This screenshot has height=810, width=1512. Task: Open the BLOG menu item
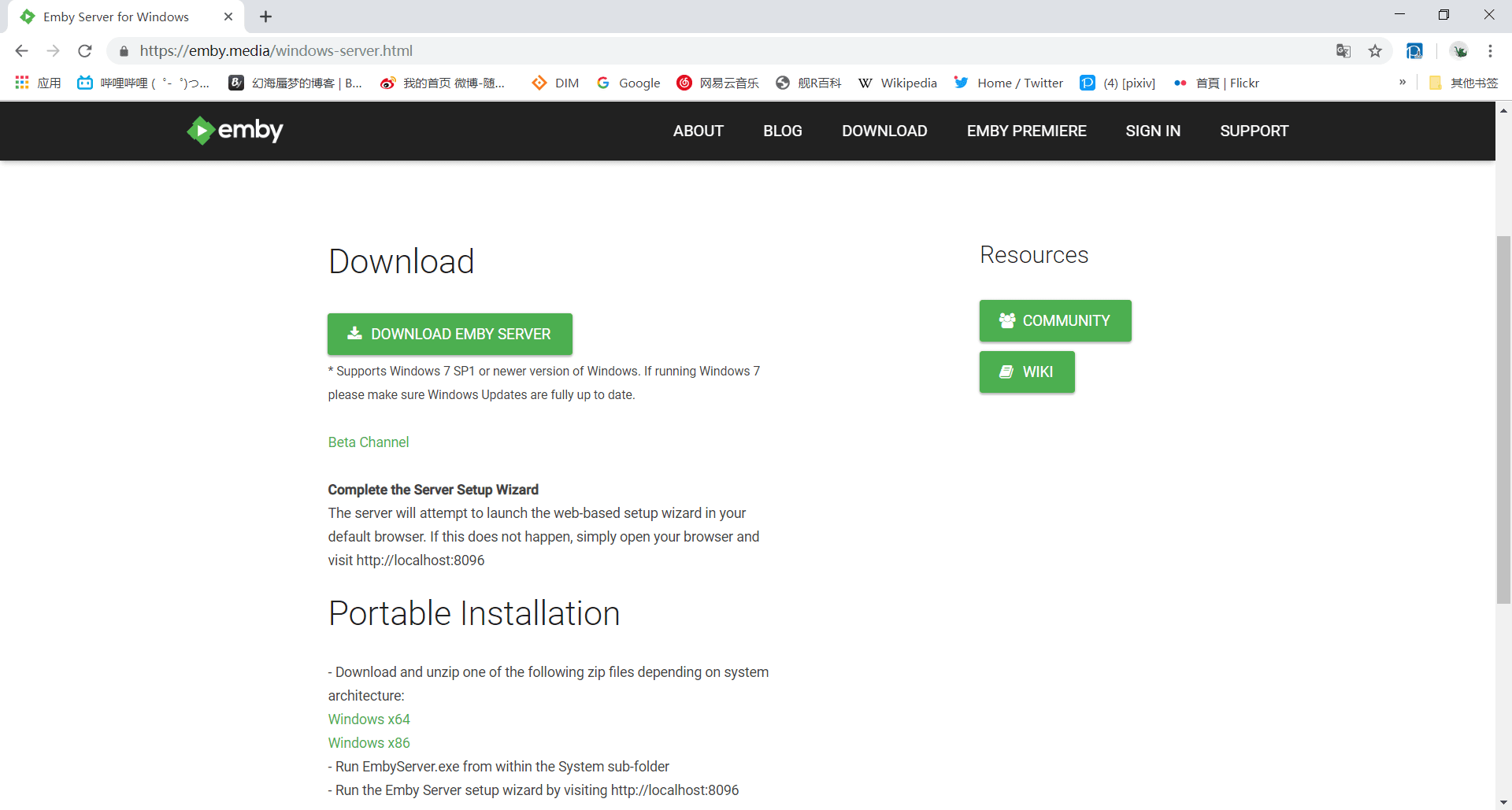click(x=783, y=131)
